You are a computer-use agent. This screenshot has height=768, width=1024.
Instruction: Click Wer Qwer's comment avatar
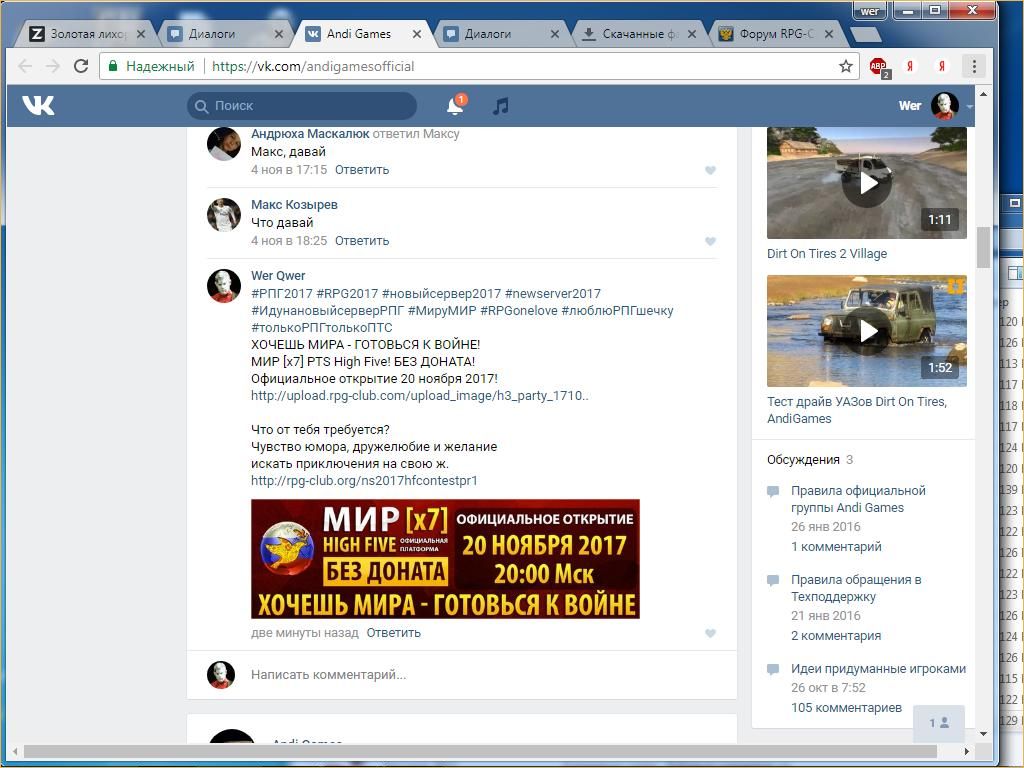tap(224, 286)
